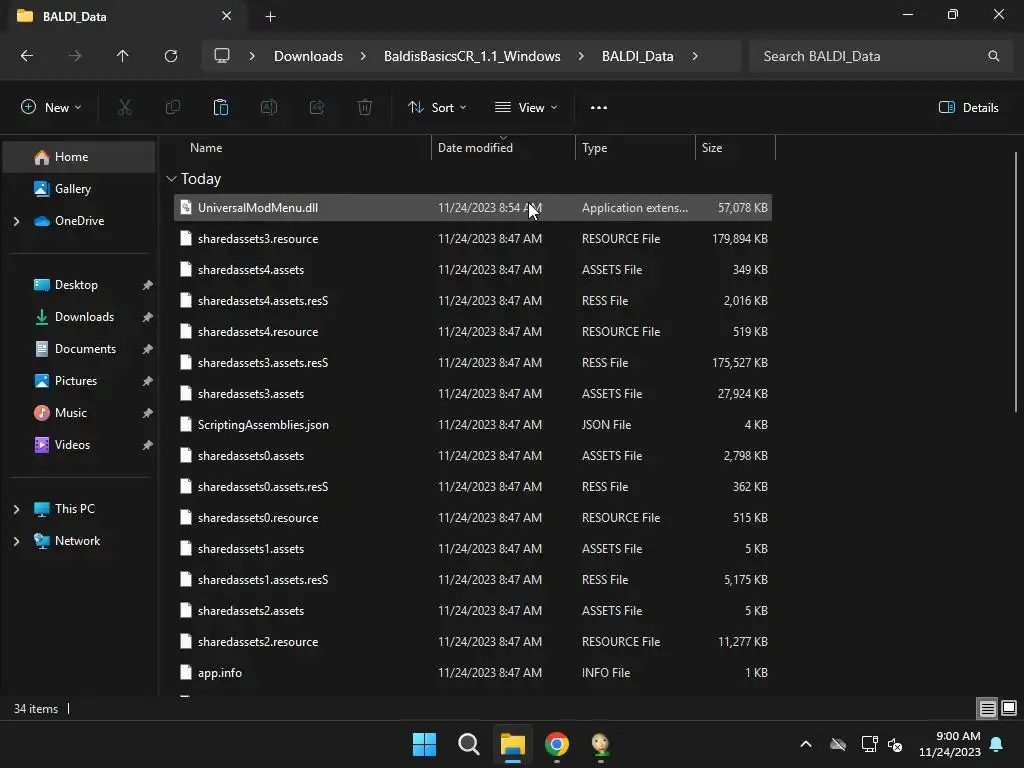Expand OneDrive in the navigation pane
The image size is (1024, 768).
16,221
